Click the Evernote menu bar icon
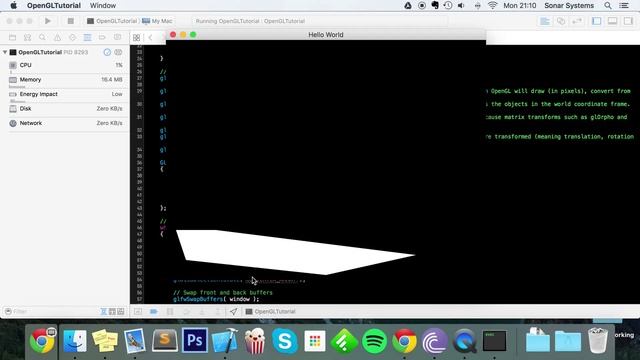The image size is (640, 360). 435,6
